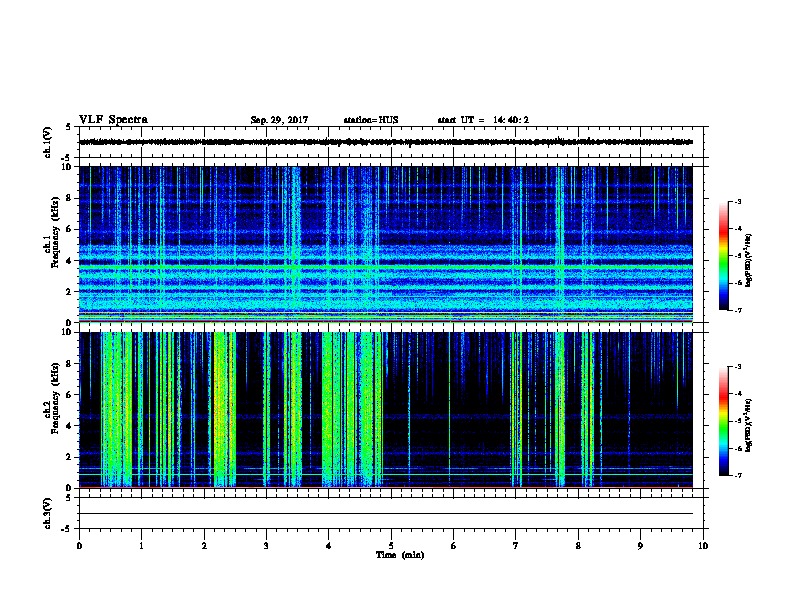Click the "ch.3(V)" axis label
Screen dimensions: 792x612
[x=48, y=513]
